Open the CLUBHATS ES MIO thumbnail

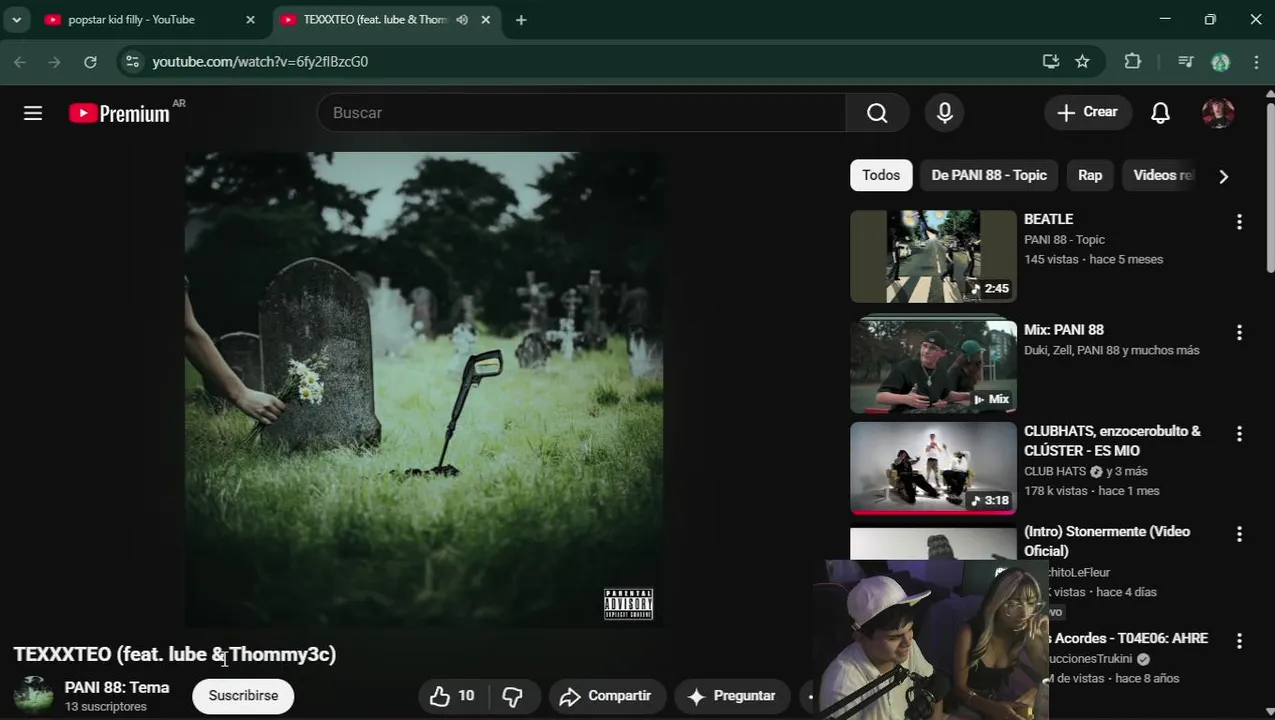[933, 467]
